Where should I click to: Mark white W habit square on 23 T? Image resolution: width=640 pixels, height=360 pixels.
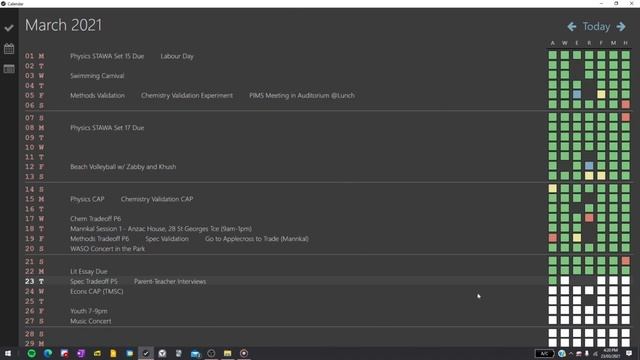click(565, 280)
